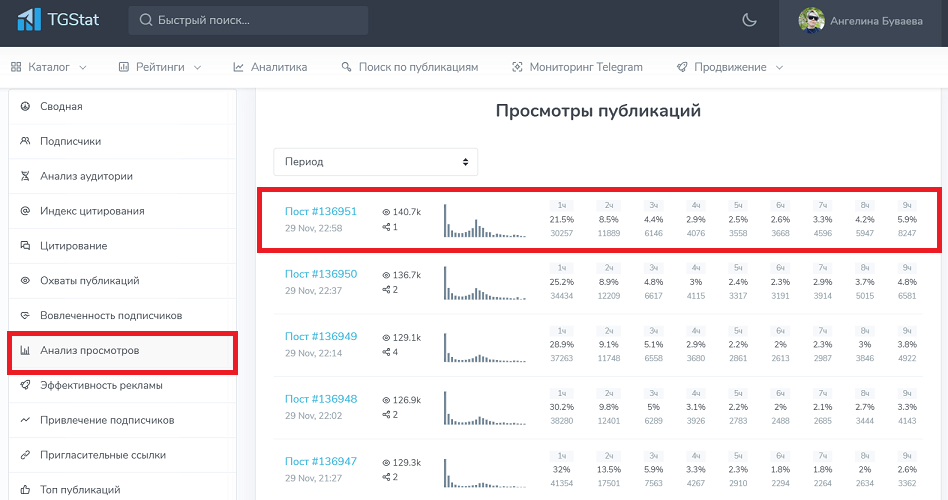Viewport: 948px width, 500px height.
Task: Open Ангелина Буваева profile avatar
Action: pyautogui.click(x=812, y=20)
